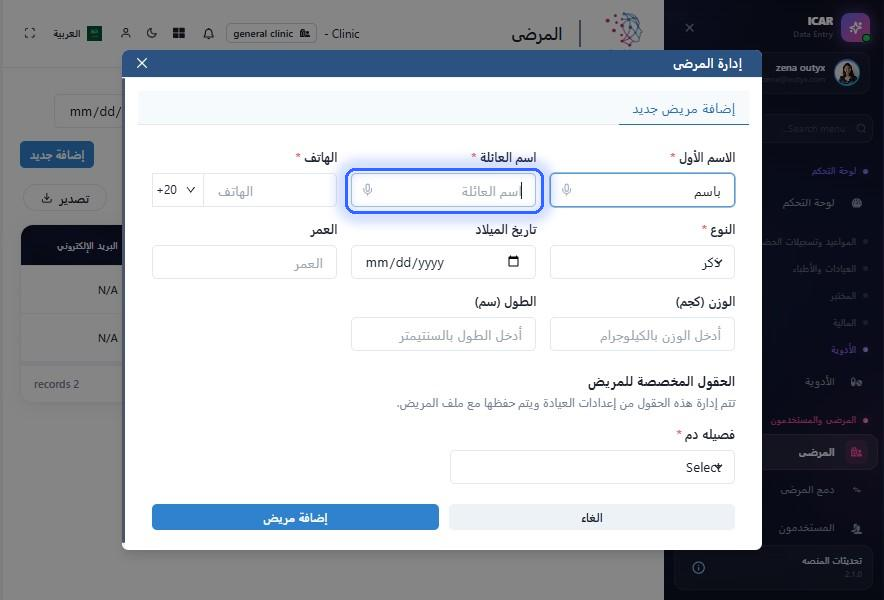884x600 pixels.
Task: Focus the العمر age input field
Action: [244, 262]
